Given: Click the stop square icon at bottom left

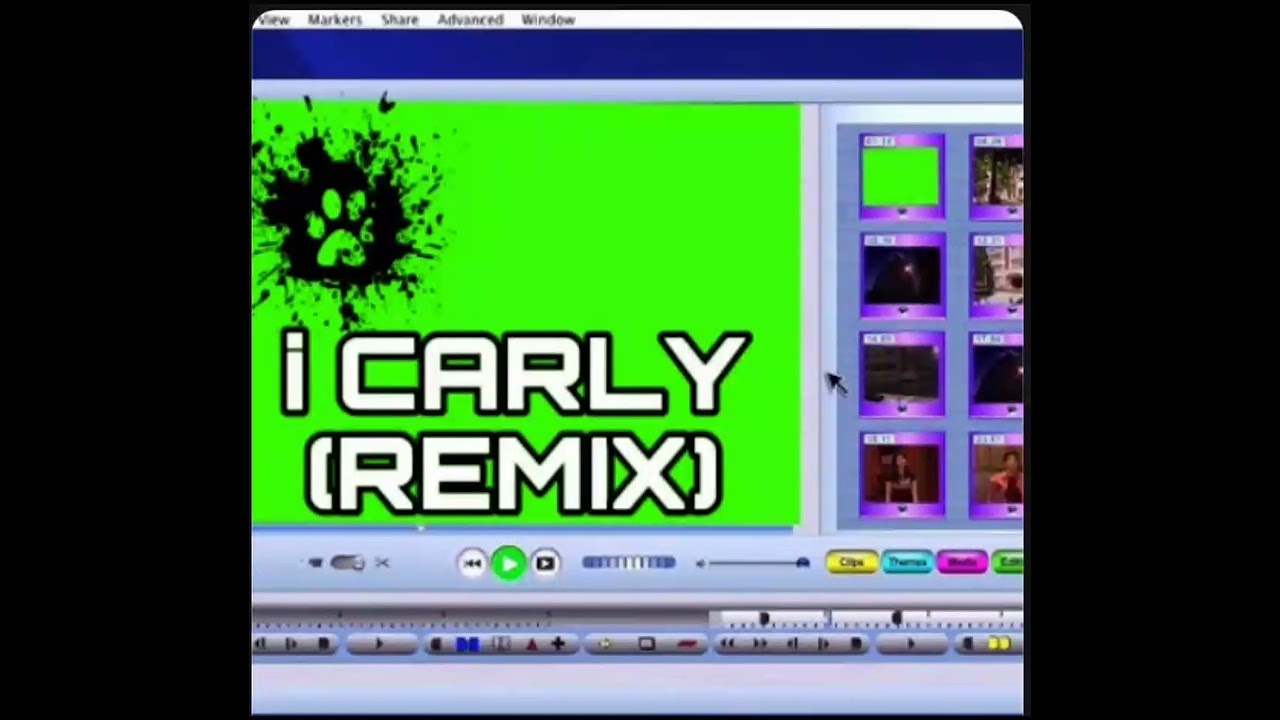Looking at the screenshot, I should point(324,645).
